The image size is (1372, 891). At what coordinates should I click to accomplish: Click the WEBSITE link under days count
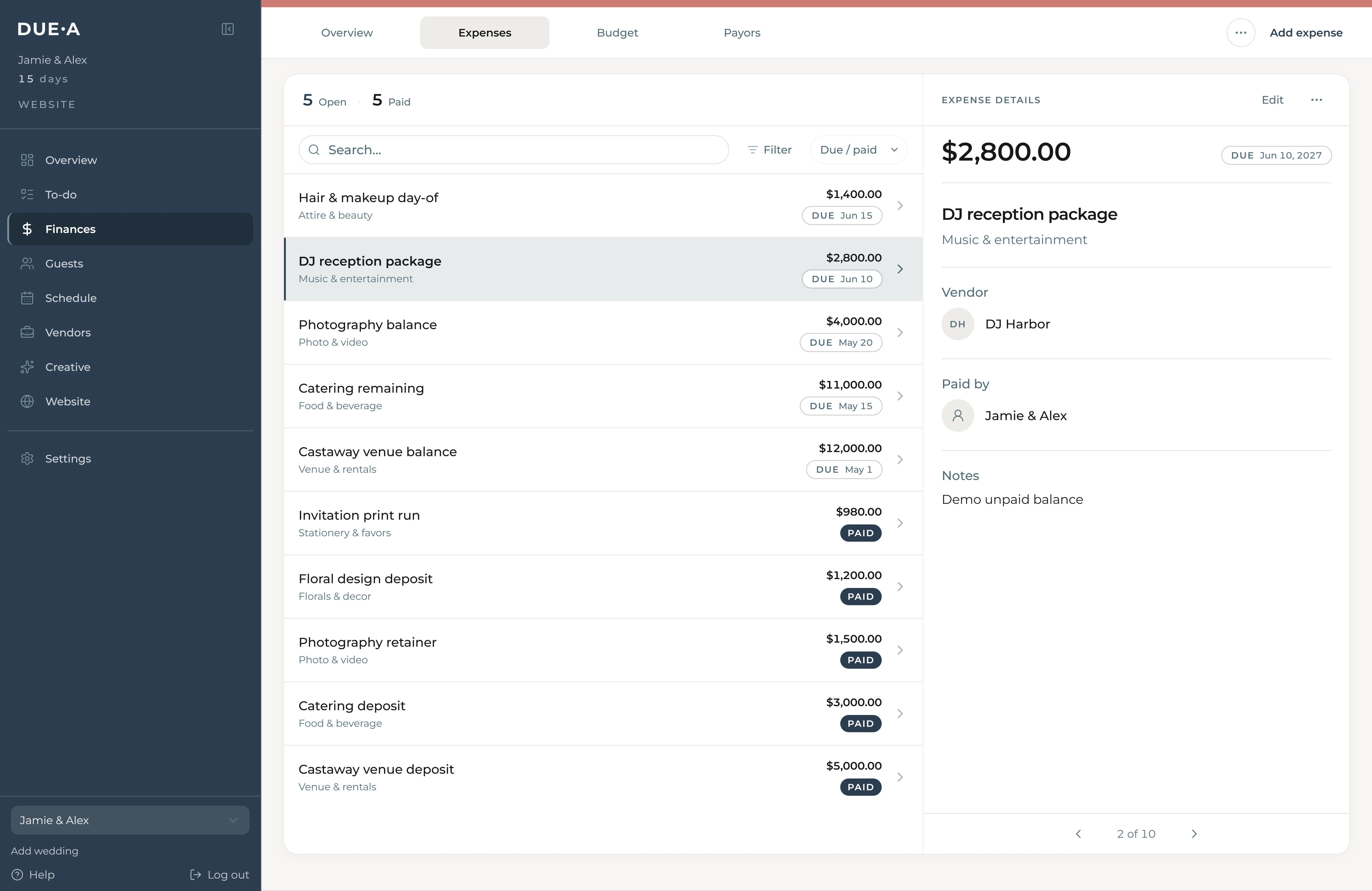click(47, 104)
